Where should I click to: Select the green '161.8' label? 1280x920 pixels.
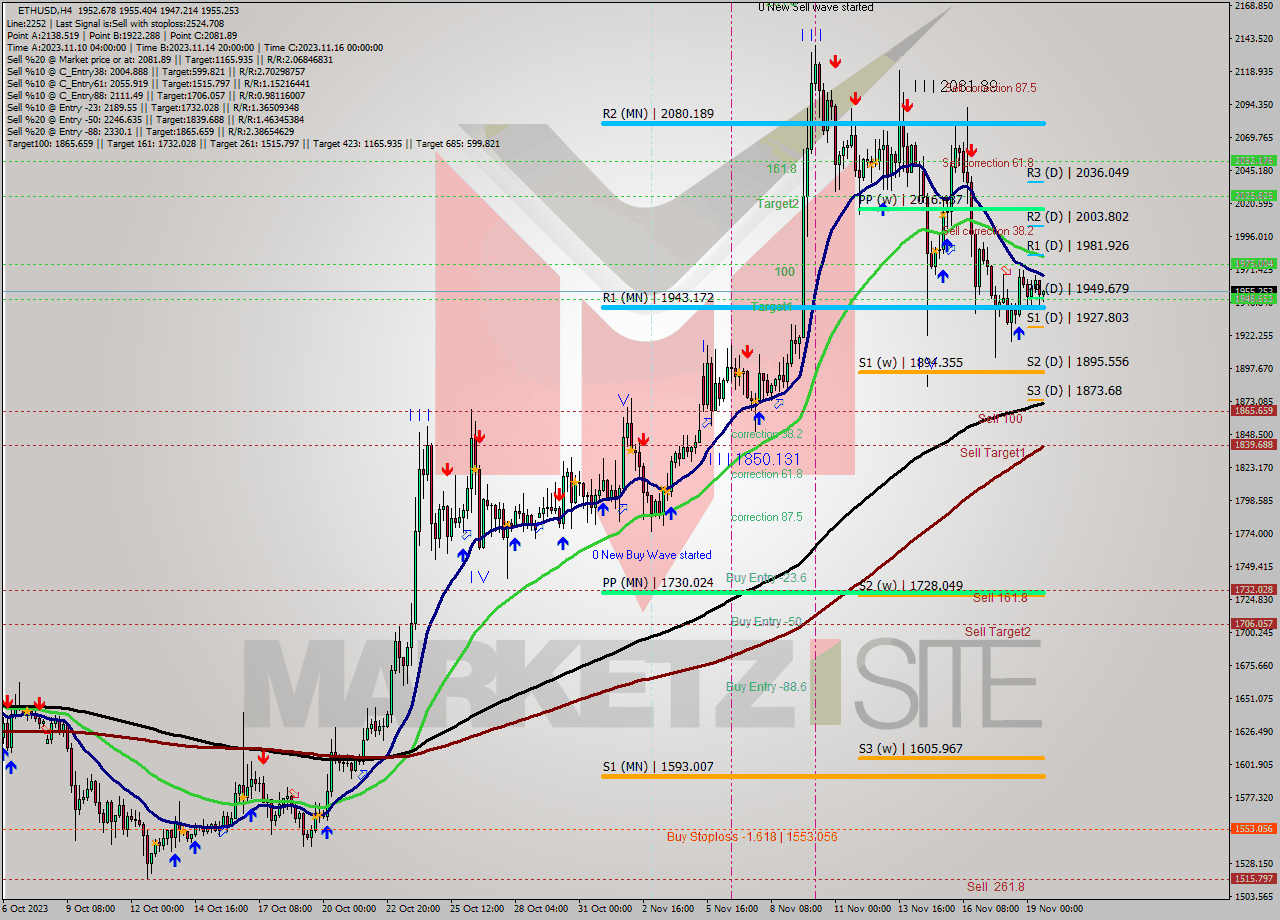781,169
